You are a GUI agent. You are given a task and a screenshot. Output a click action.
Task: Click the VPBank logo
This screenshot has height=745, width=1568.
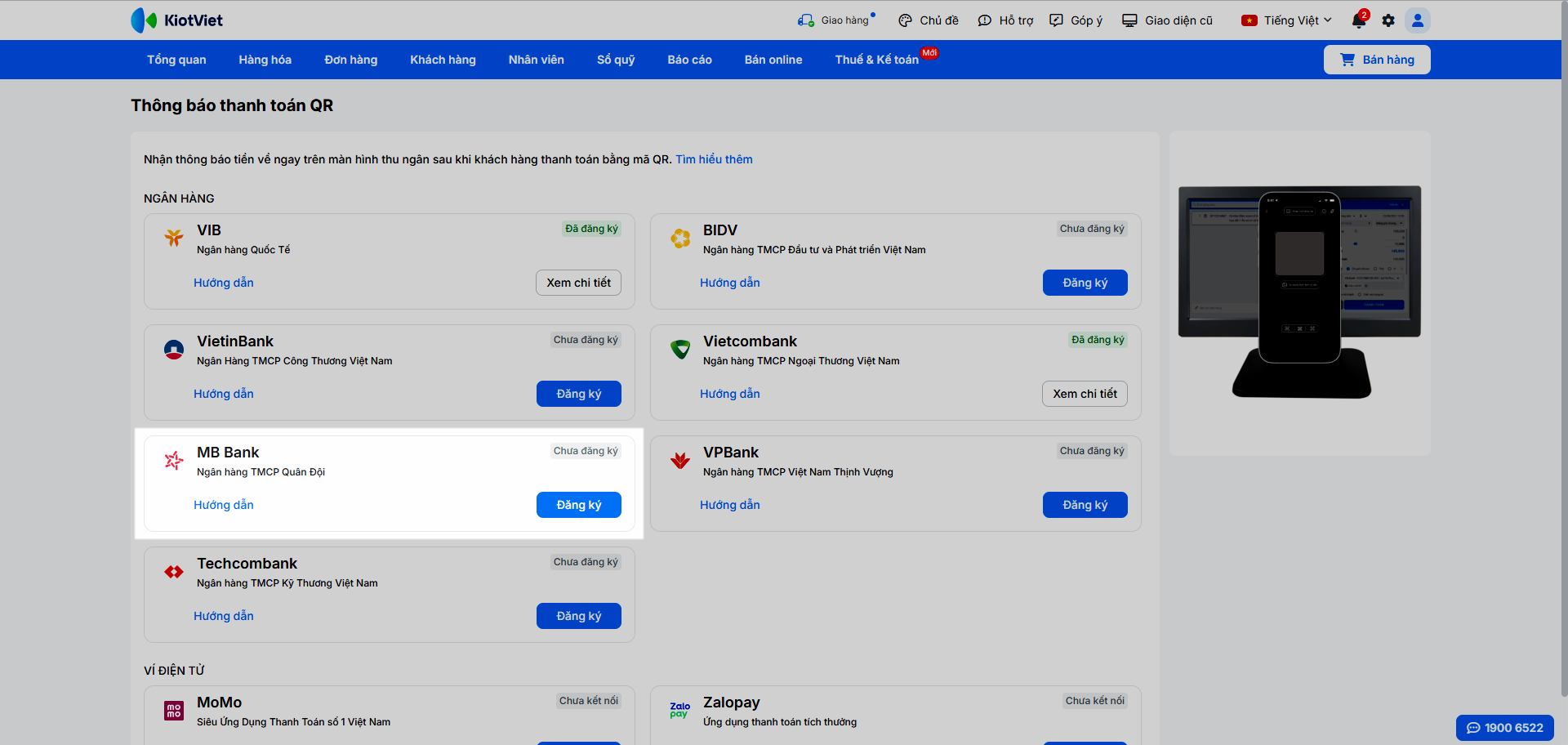click(680, 460)
